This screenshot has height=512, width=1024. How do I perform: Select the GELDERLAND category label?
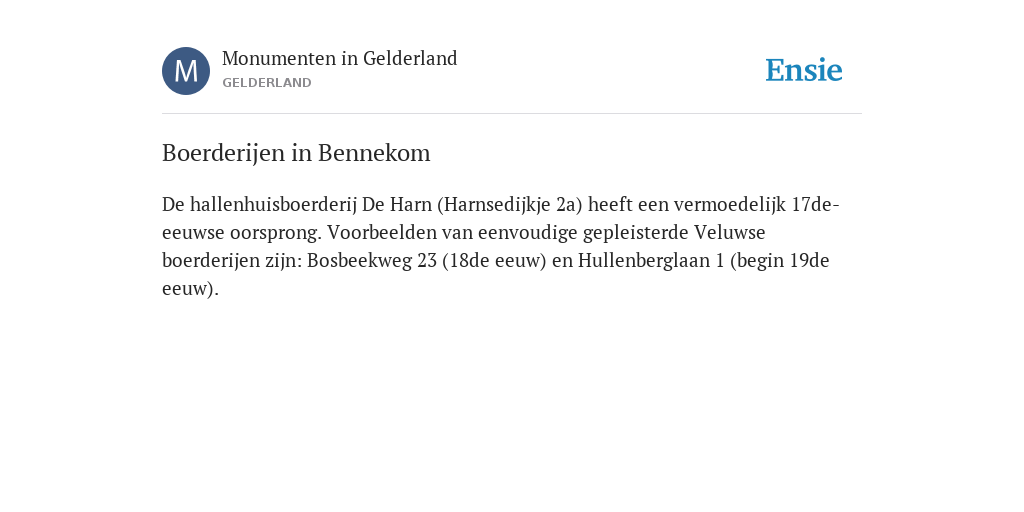coord(266,83)
